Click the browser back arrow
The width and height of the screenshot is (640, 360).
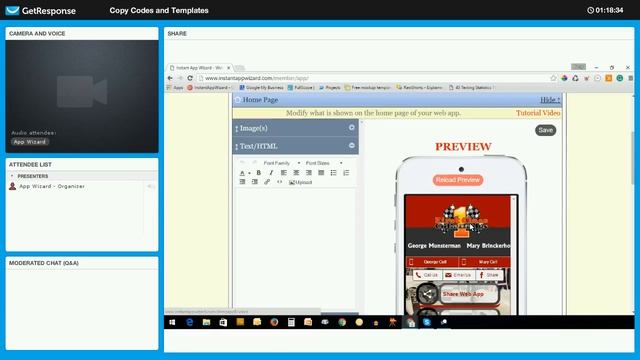(x=170, y=78)
